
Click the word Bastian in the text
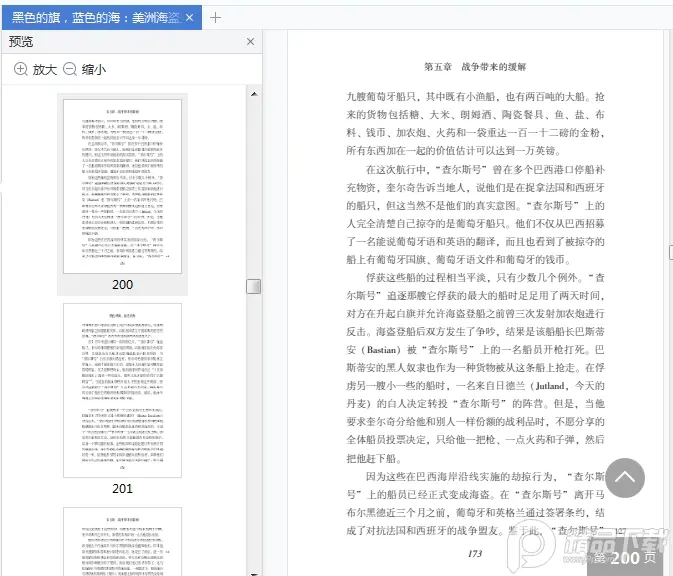click(381, 350)
